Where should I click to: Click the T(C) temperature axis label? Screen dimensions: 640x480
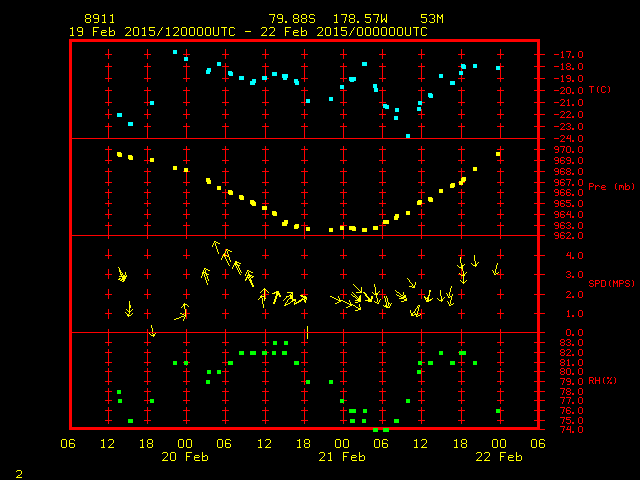click(599, 90)
